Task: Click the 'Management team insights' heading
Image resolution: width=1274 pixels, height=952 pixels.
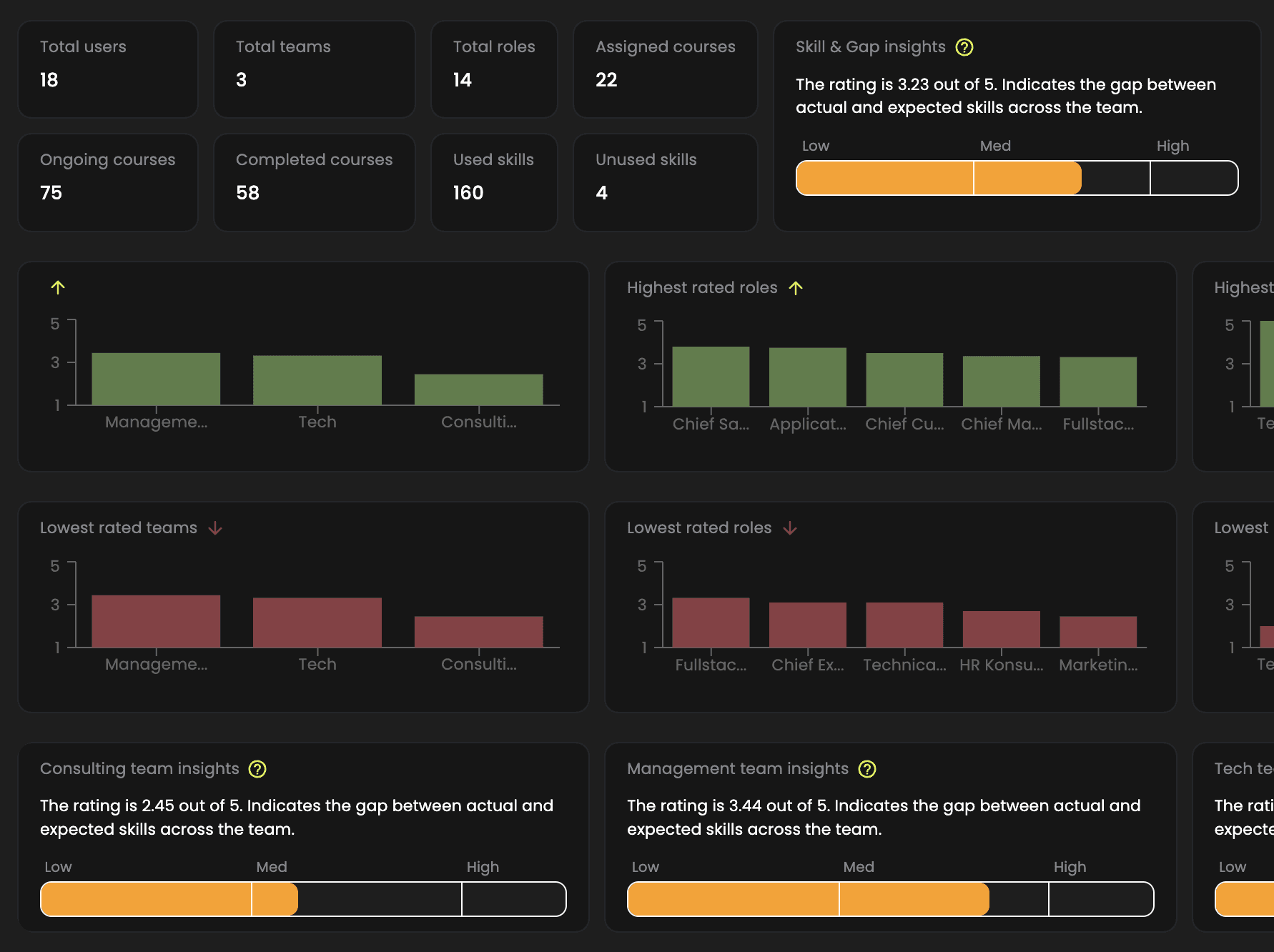Action: pyautogui.click(x=738, y=769)
